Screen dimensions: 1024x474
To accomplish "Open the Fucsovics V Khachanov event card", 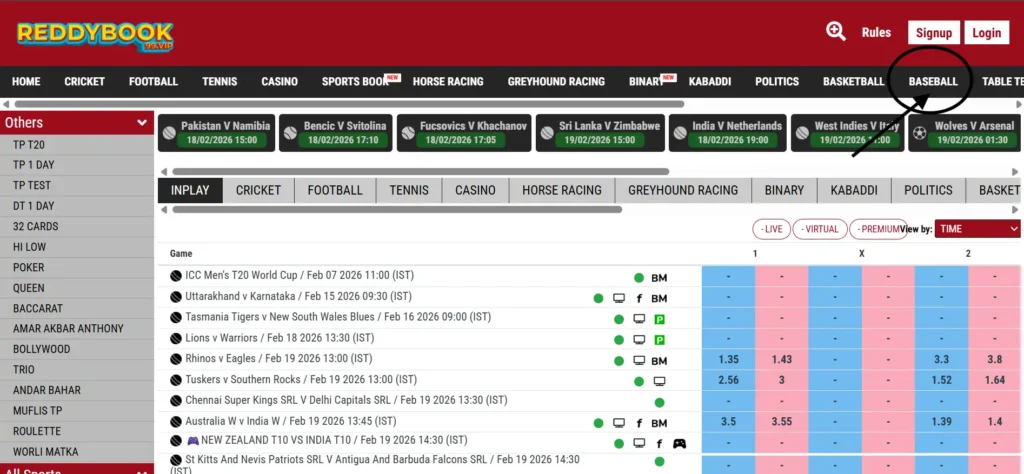I will (464, 133).
